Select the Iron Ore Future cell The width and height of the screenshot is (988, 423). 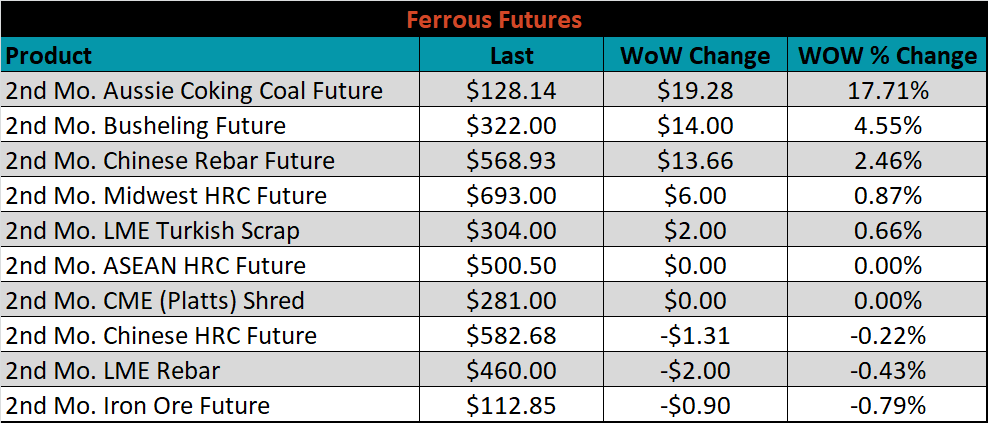click(x=210, y=404)
